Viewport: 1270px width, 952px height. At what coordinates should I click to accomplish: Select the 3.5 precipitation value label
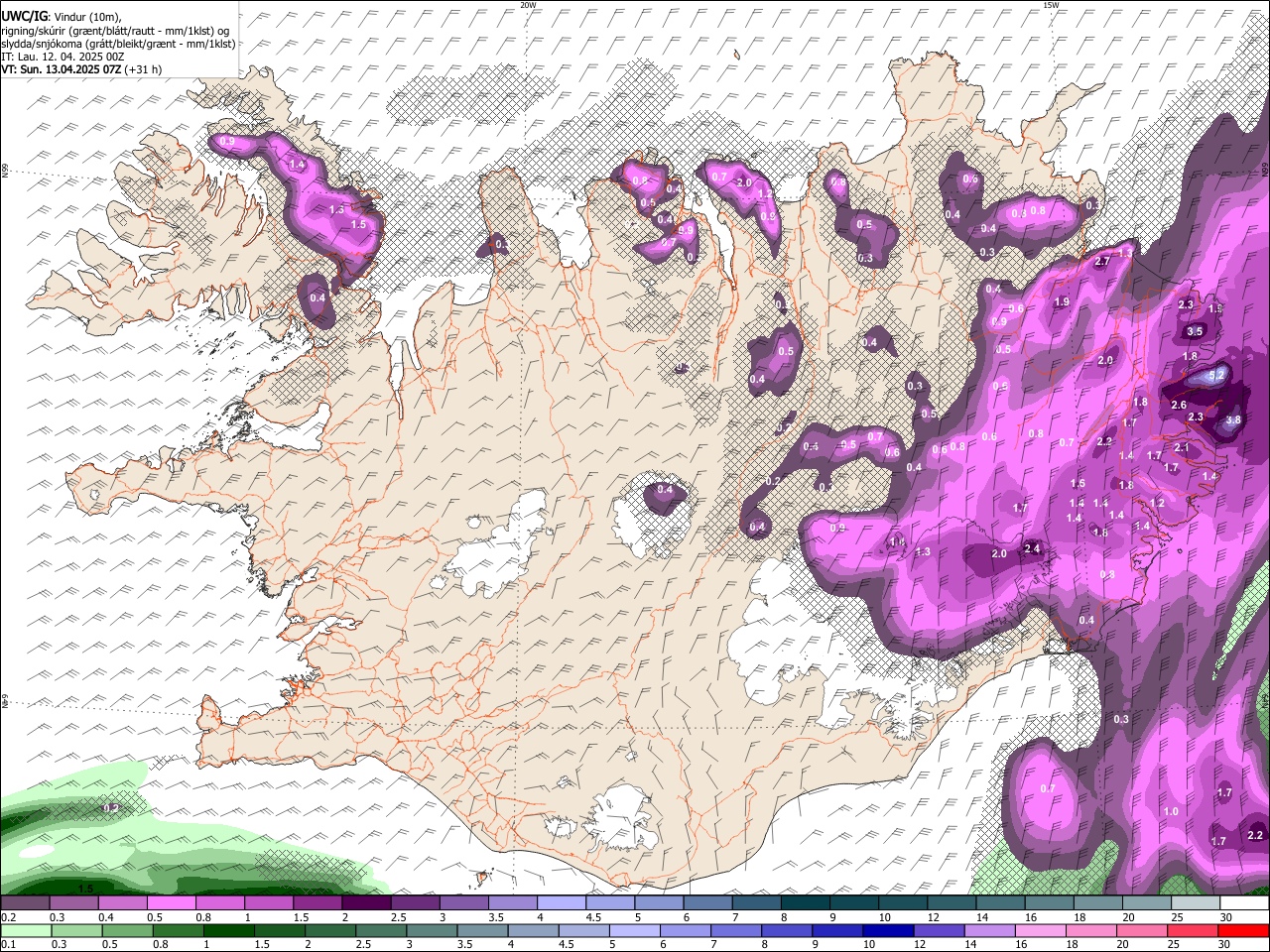(1195, 332)
